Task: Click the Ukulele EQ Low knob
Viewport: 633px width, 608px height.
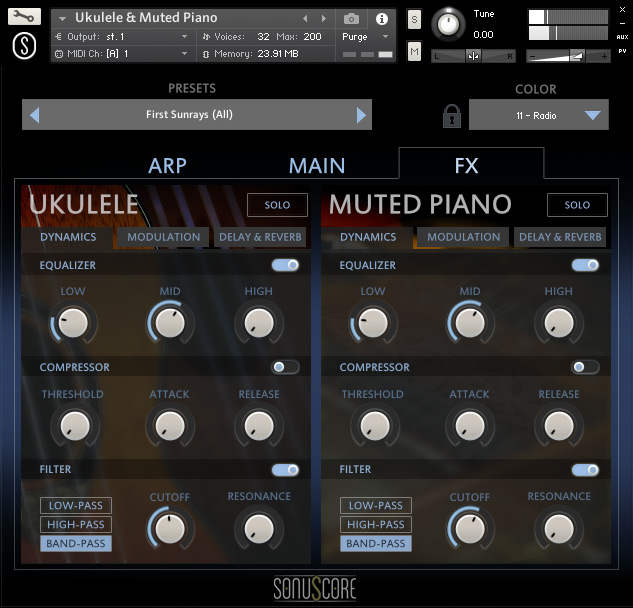Action: pos(73,323)
